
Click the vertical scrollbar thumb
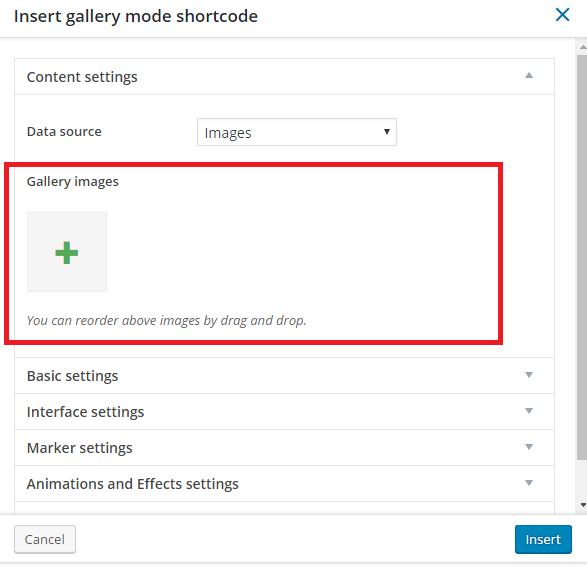click(x=582, y=257)
